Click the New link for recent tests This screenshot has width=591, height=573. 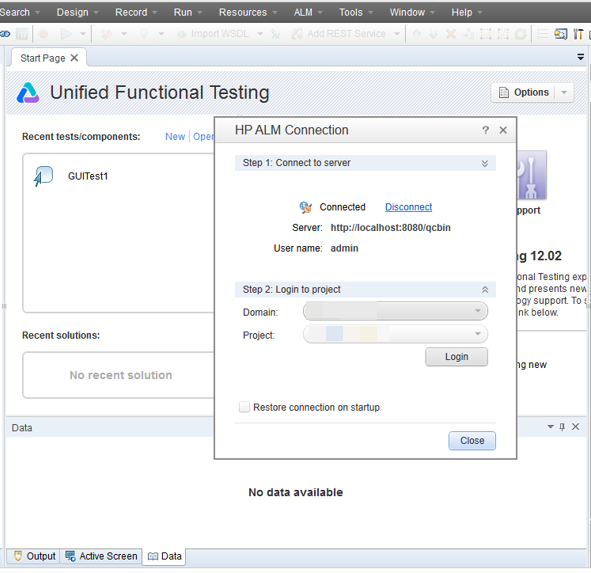pyautogui.click(x=175, y=136)
